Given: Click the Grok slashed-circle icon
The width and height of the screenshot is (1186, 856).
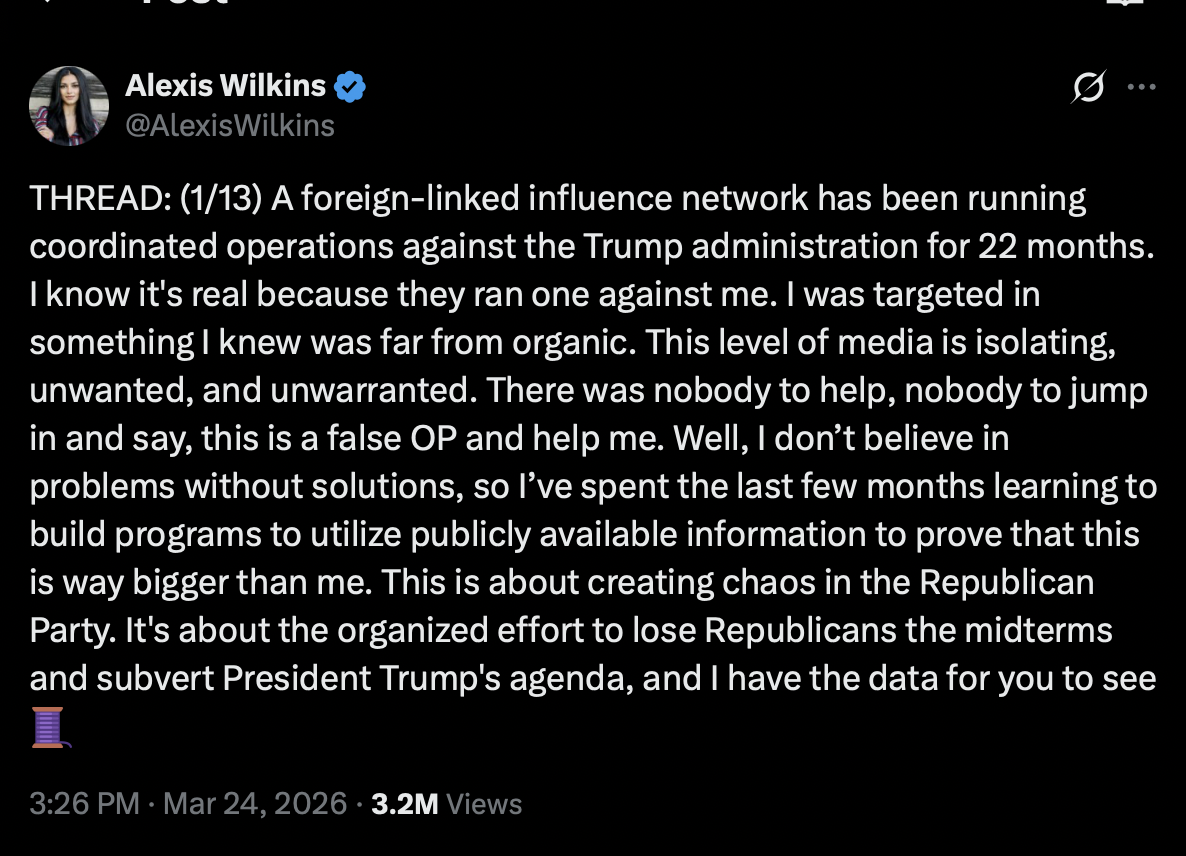Looking at the screenshot, I should (1088, 88).
